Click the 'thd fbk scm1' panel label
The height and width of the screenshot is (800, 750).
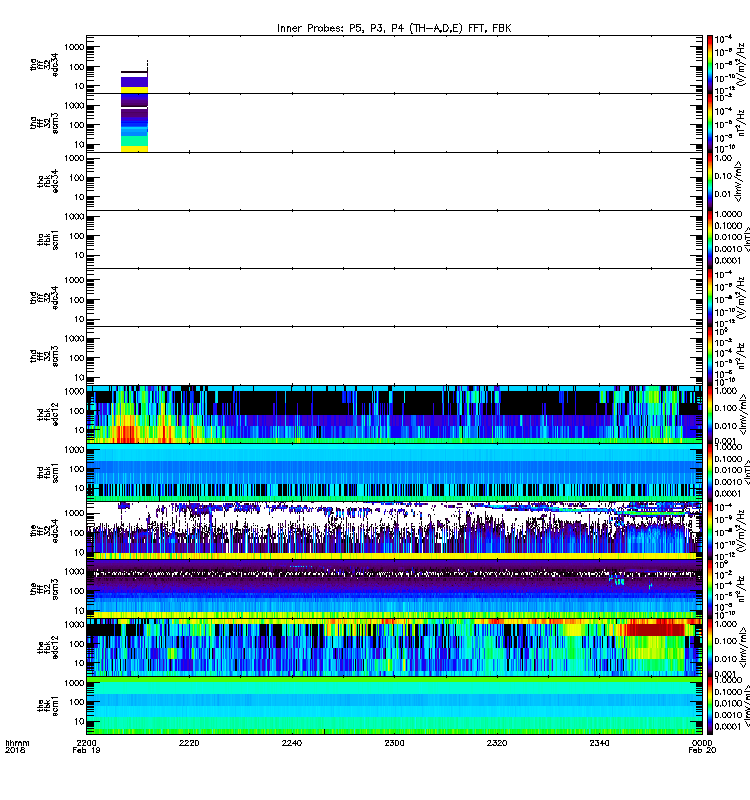click(x=48, y=473)
